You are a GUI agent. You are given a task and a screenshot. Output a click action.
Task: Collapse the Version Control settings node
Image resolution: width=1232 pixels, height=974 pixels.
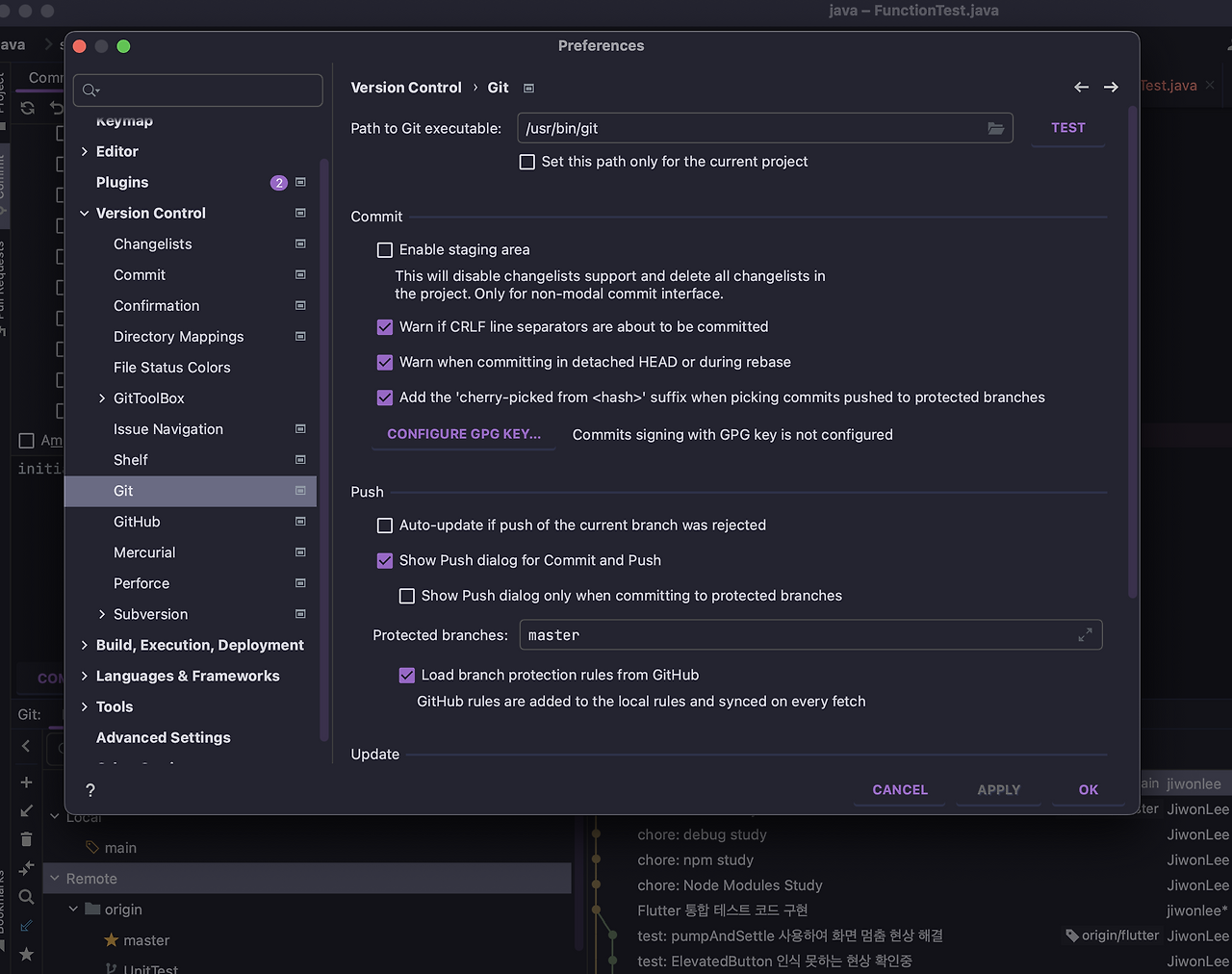point(85,213)
